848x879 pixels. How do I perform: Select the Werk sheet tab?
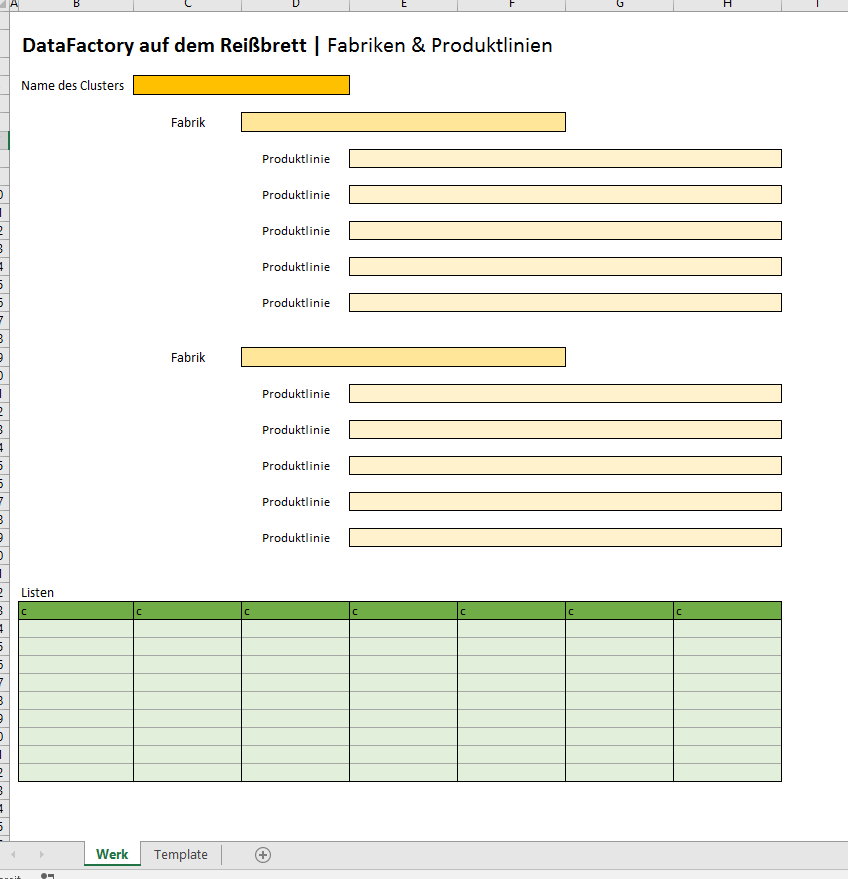112,854
